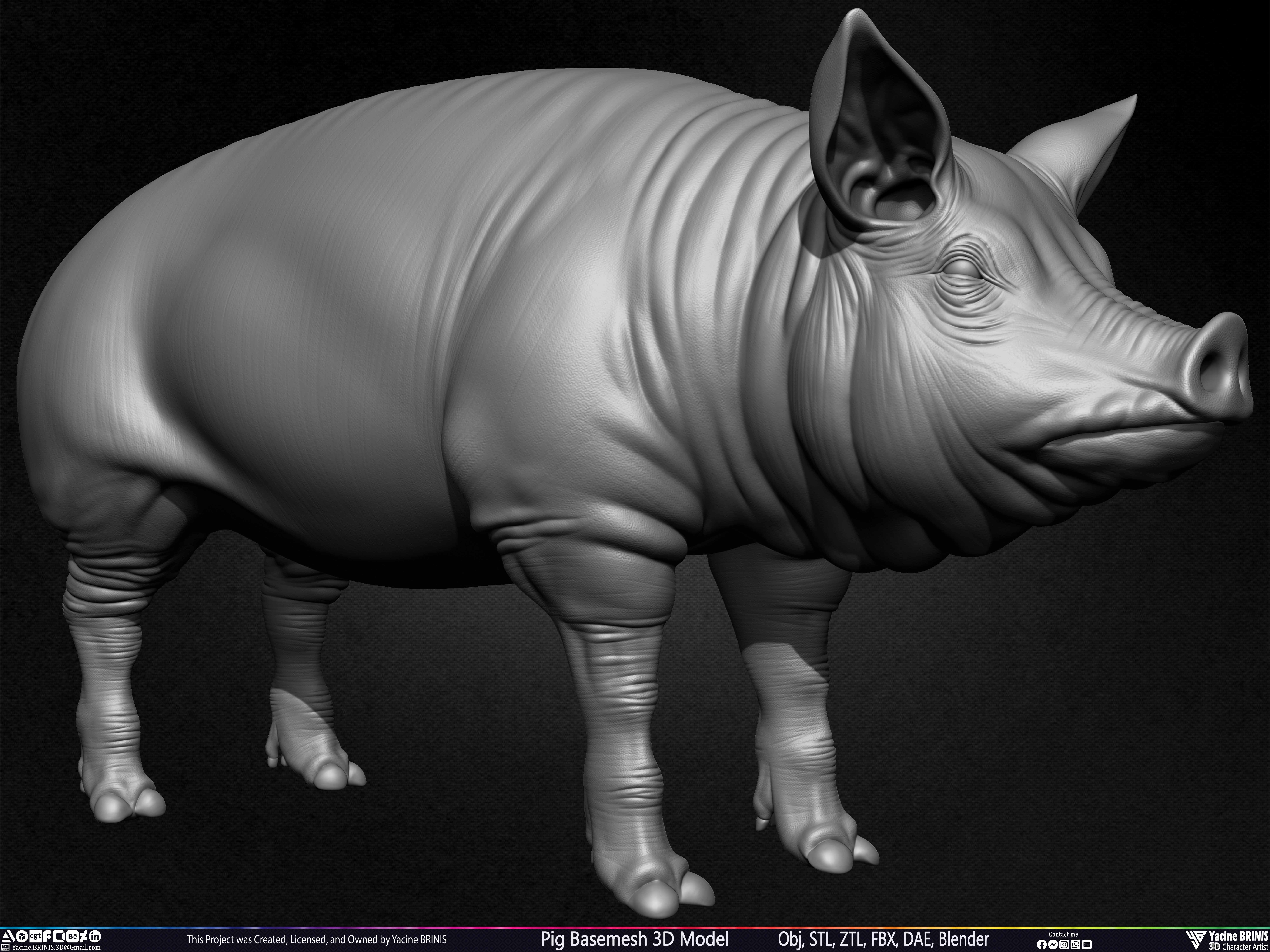The width and height of the screenshot is (1270, 952).
Task: Click the mail icon under Contact me
Action: [x=1087, y=945]
